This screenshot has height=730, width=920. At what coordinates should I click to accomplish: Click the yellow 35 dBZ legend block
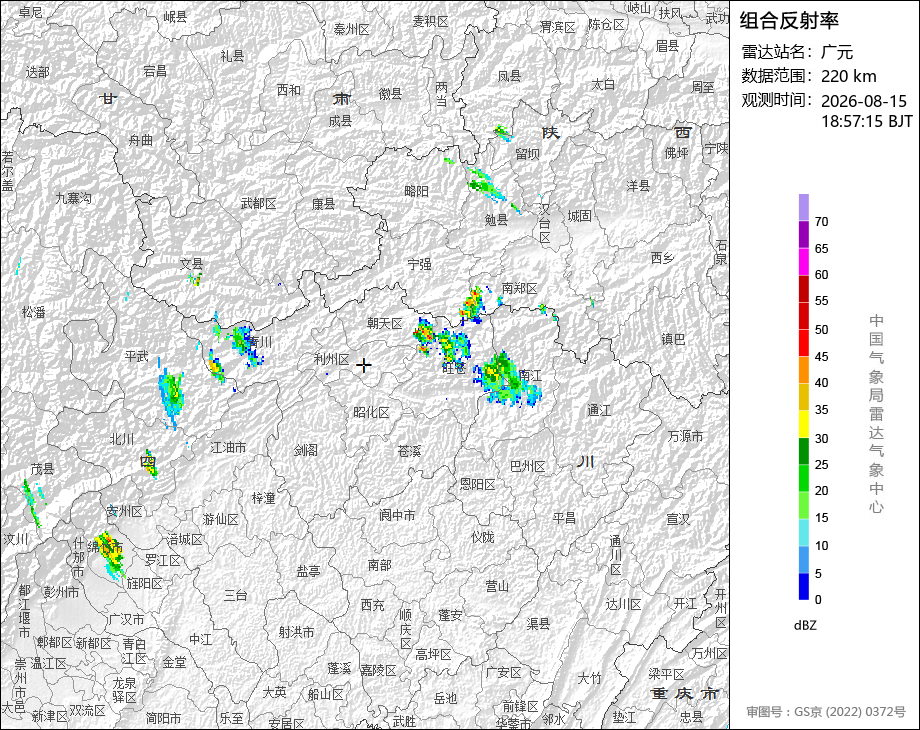point(803,397)
